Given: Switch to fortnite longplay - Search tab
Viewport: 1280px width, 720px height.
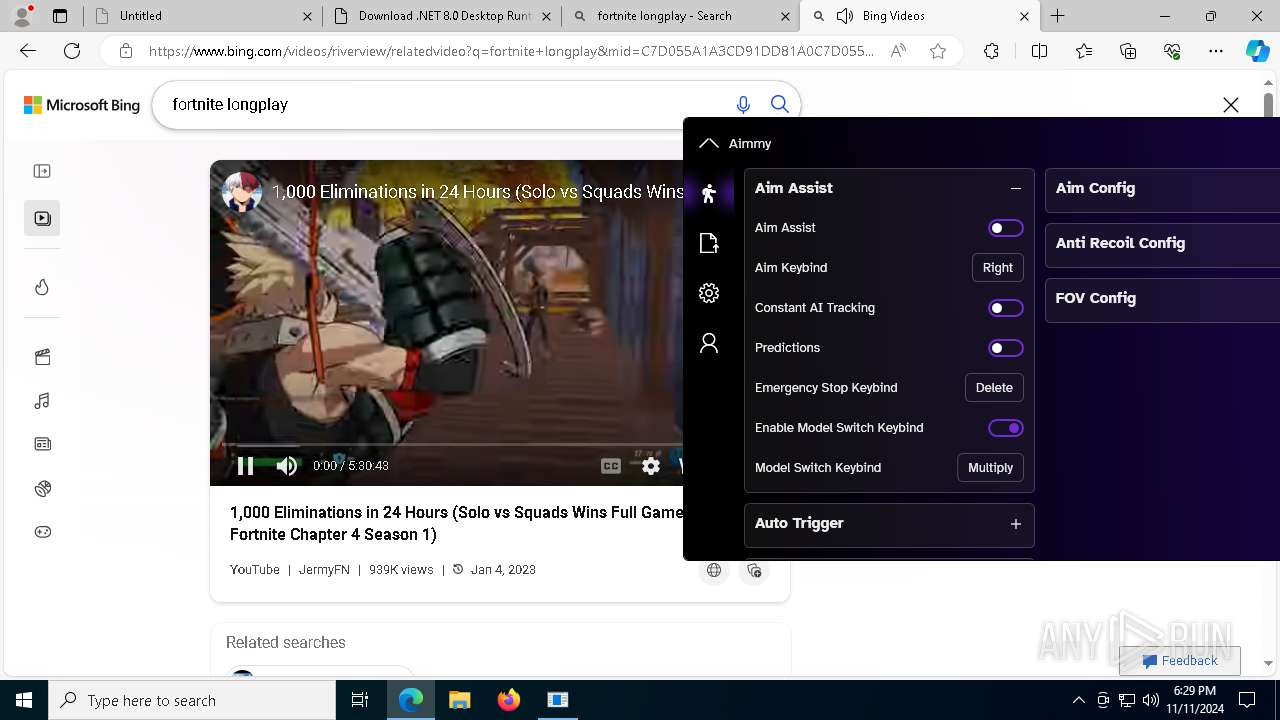Looking at the screenshot, I should click(681, 16).
